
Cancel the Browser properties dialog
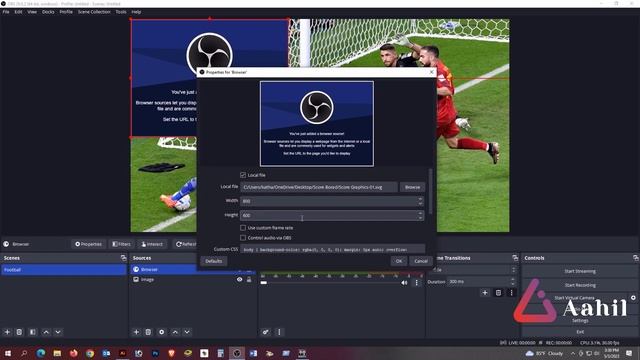421,261
